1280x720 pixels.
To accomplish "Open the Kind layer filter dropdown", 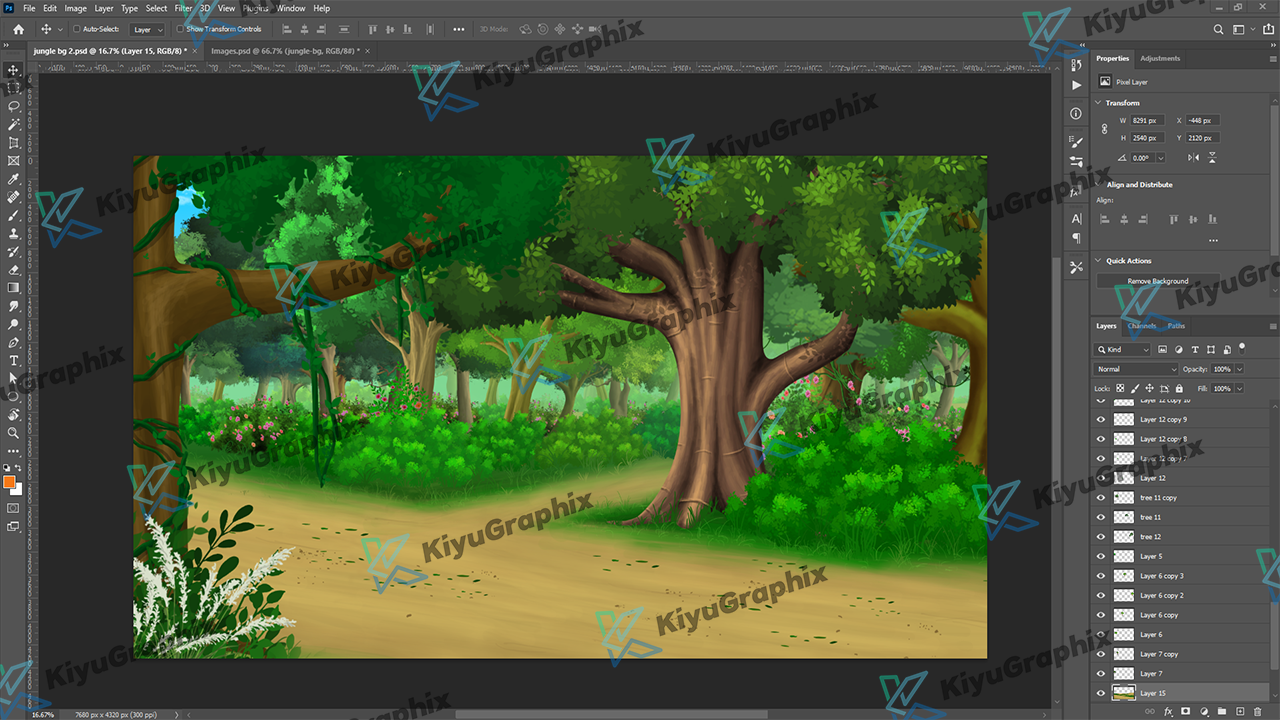I will tap(1124, 350).
